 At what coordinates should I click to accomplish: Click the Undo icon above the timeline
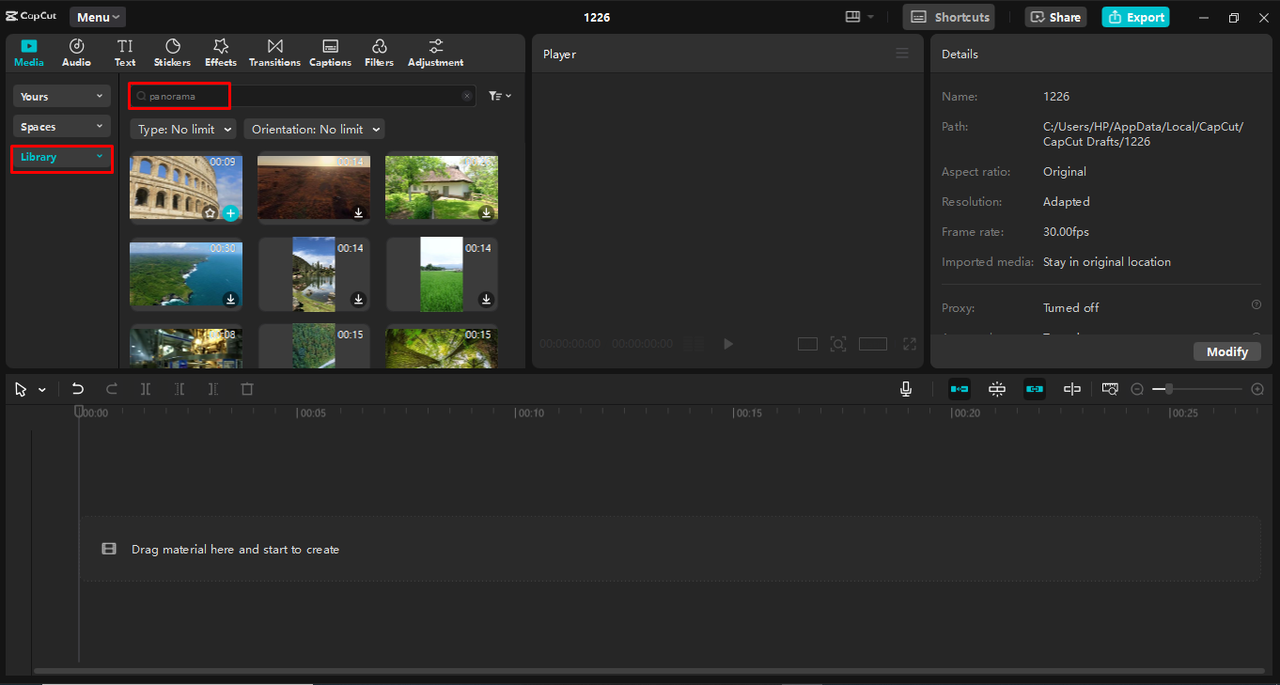[78, 389]
